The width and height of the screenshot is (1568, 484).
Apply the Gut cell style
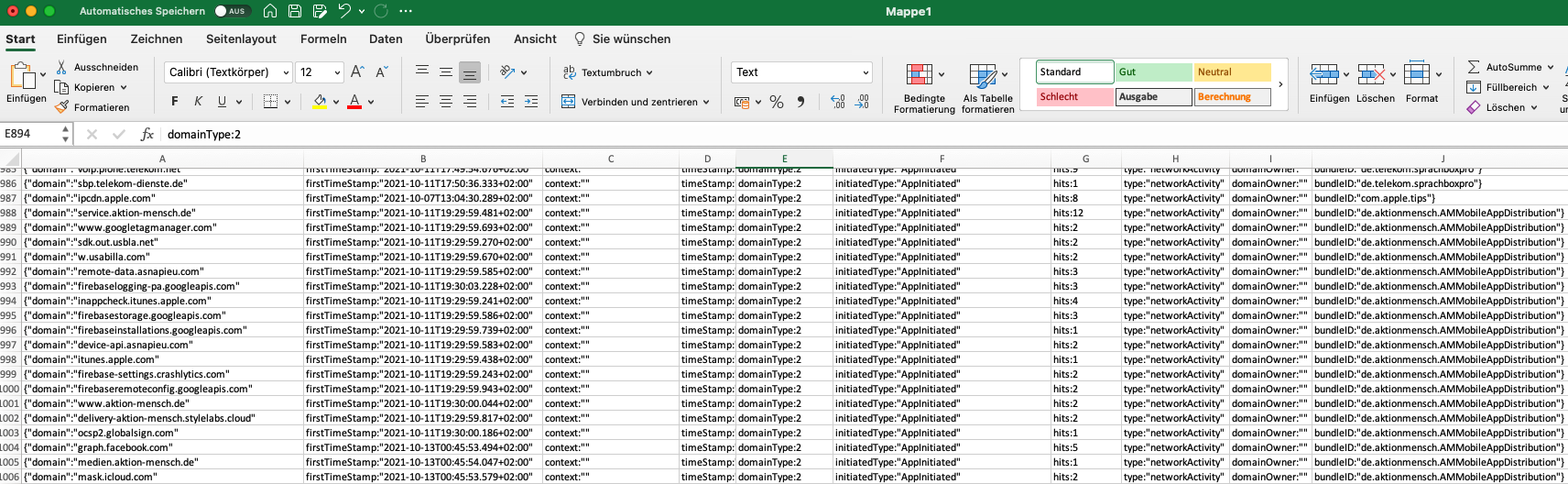[1154, 71]
